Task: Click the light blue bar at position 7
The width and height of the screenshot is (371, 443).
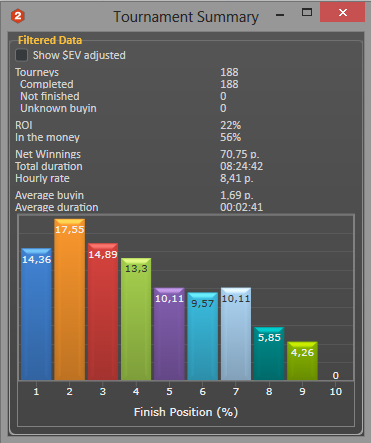Action: (236, 334)
